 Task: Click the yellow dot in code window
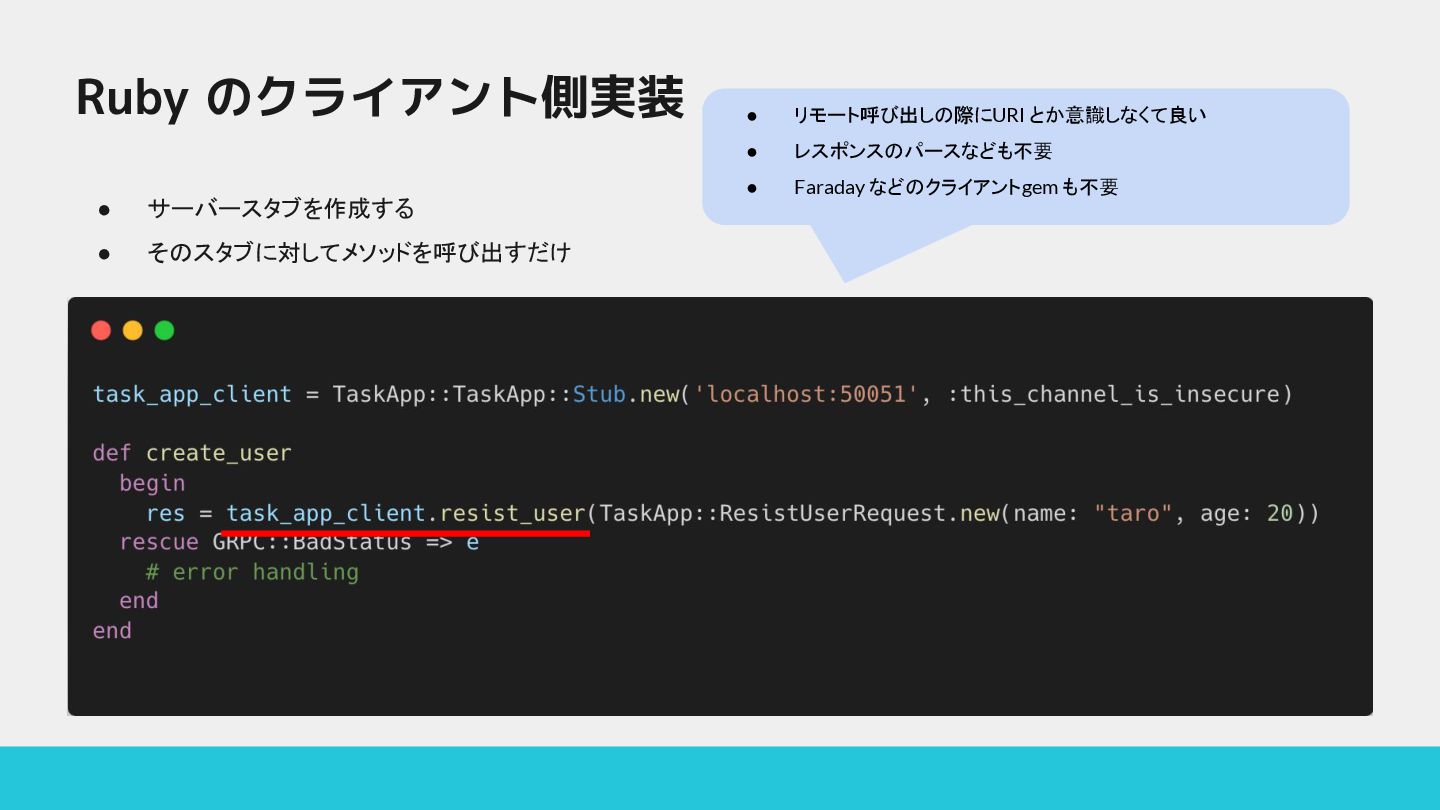click(x=133, y=330)
